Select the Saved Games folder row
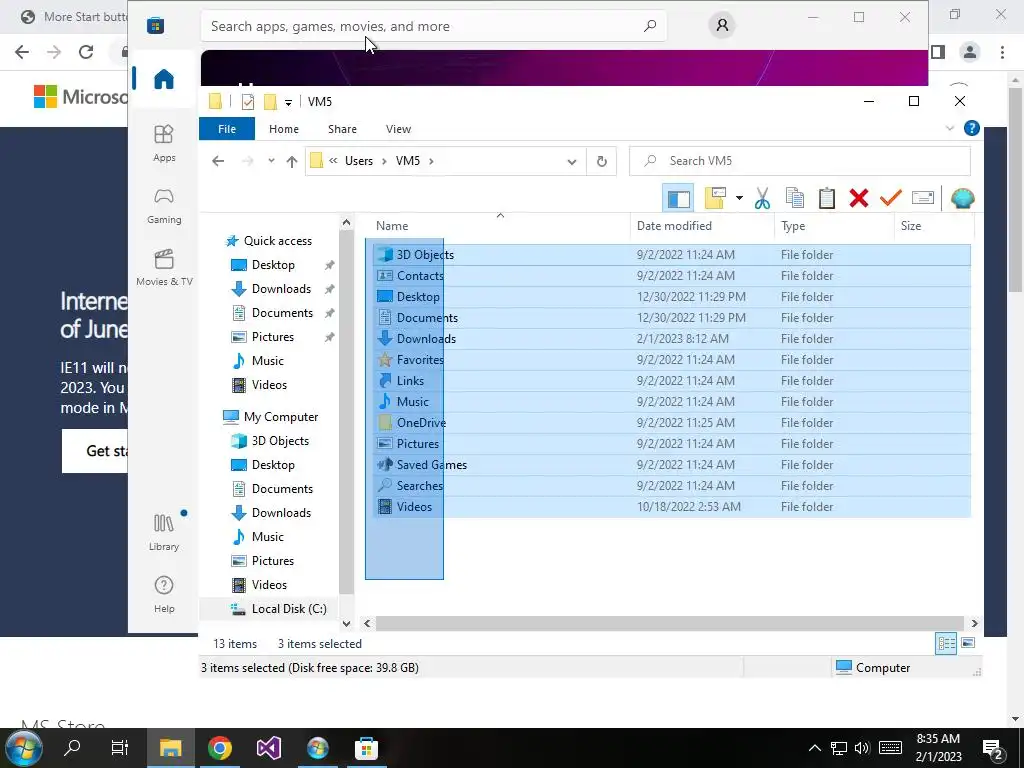Viewport: 1024px width, 768px height. click(x=672, y=465)
